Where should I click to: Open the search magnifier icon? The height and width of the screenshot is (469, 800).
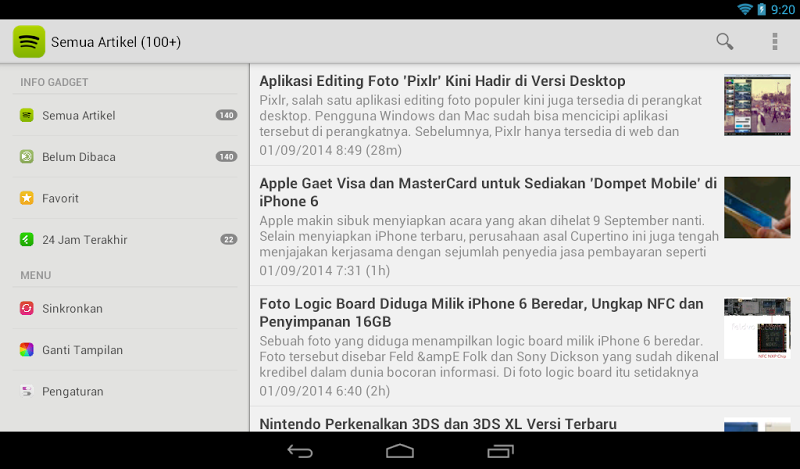724,41
